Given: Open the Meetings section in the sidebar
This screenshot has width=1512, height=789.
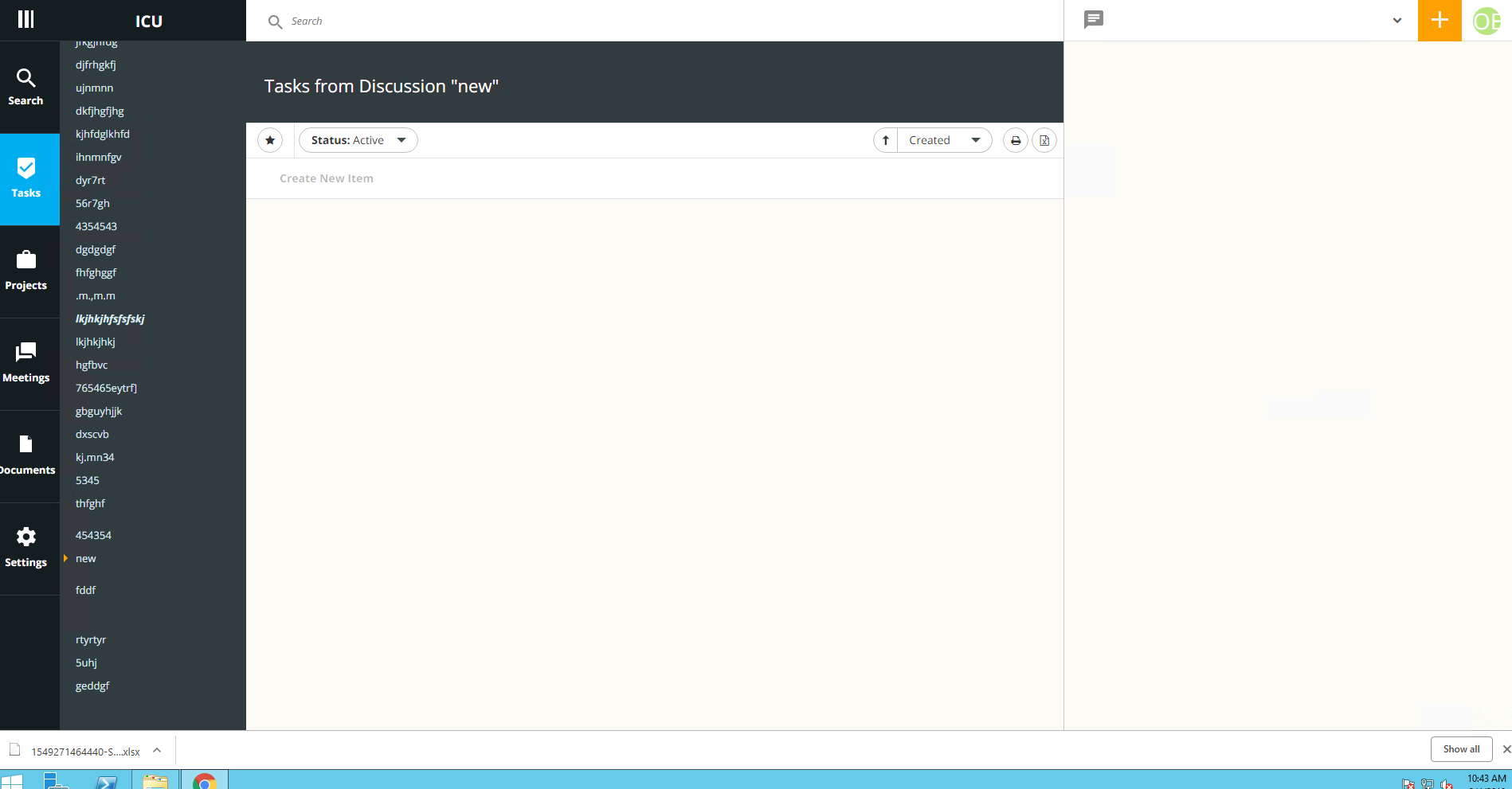Looking at the screenshot, I should pyautogui.click(x=26, y=363).
